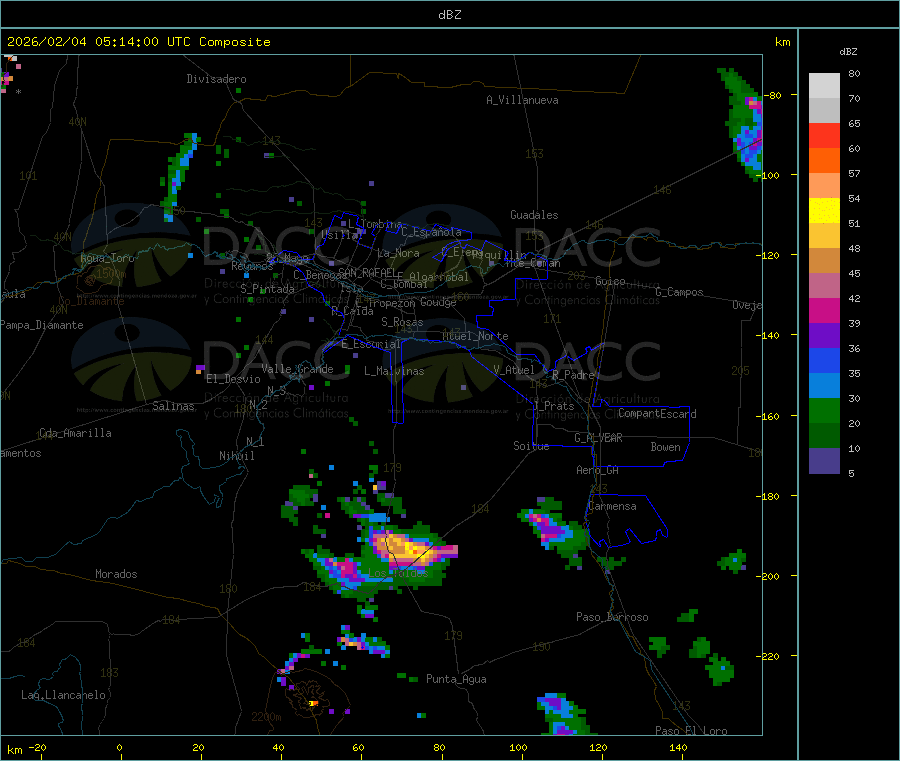The height and width of the screenshot is (761, 900).
Task: Click the Valle_Grande label
Action: tap(297, 369)
